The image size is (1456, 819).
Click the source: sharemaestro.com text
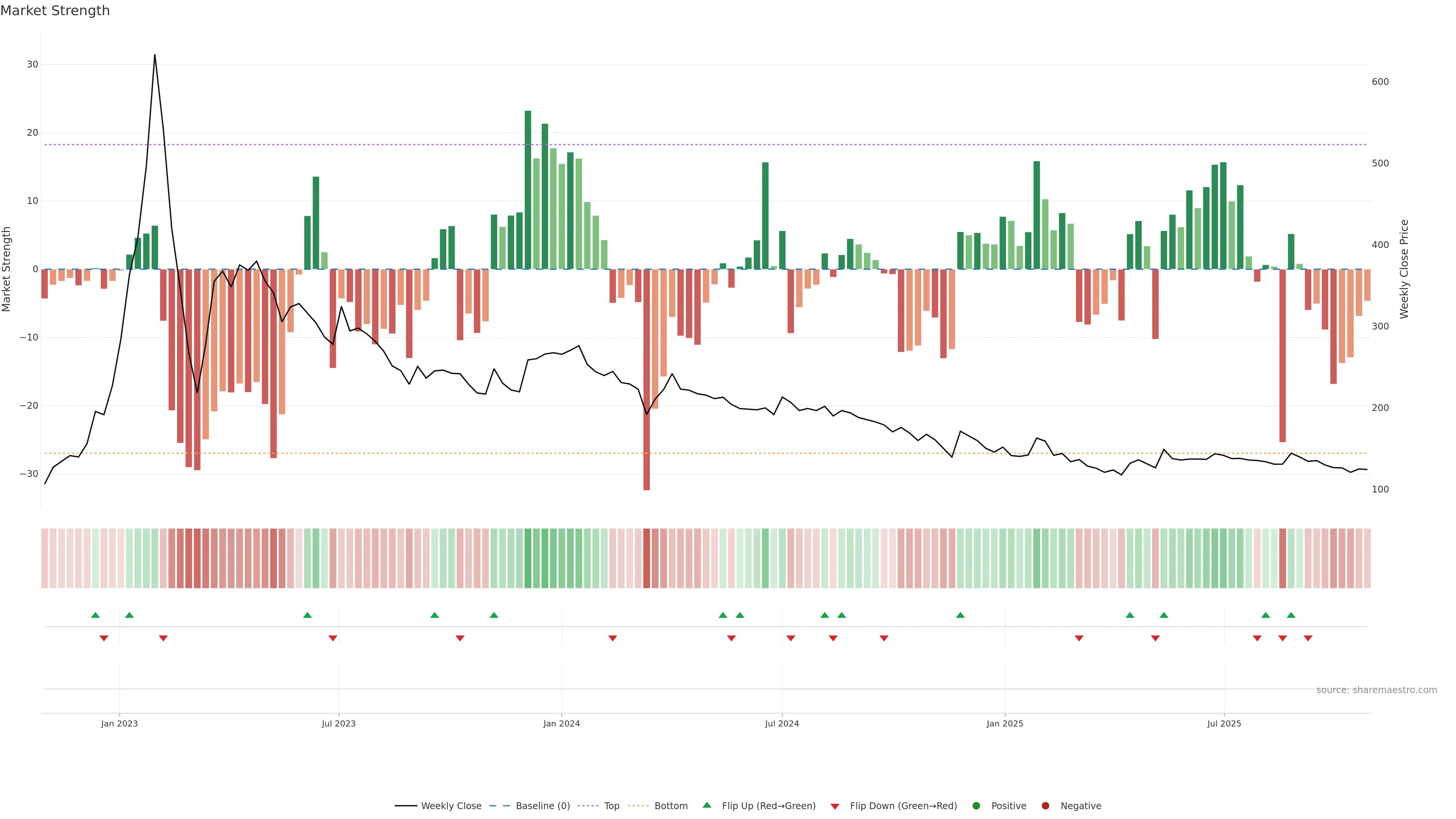[1376, 690]
